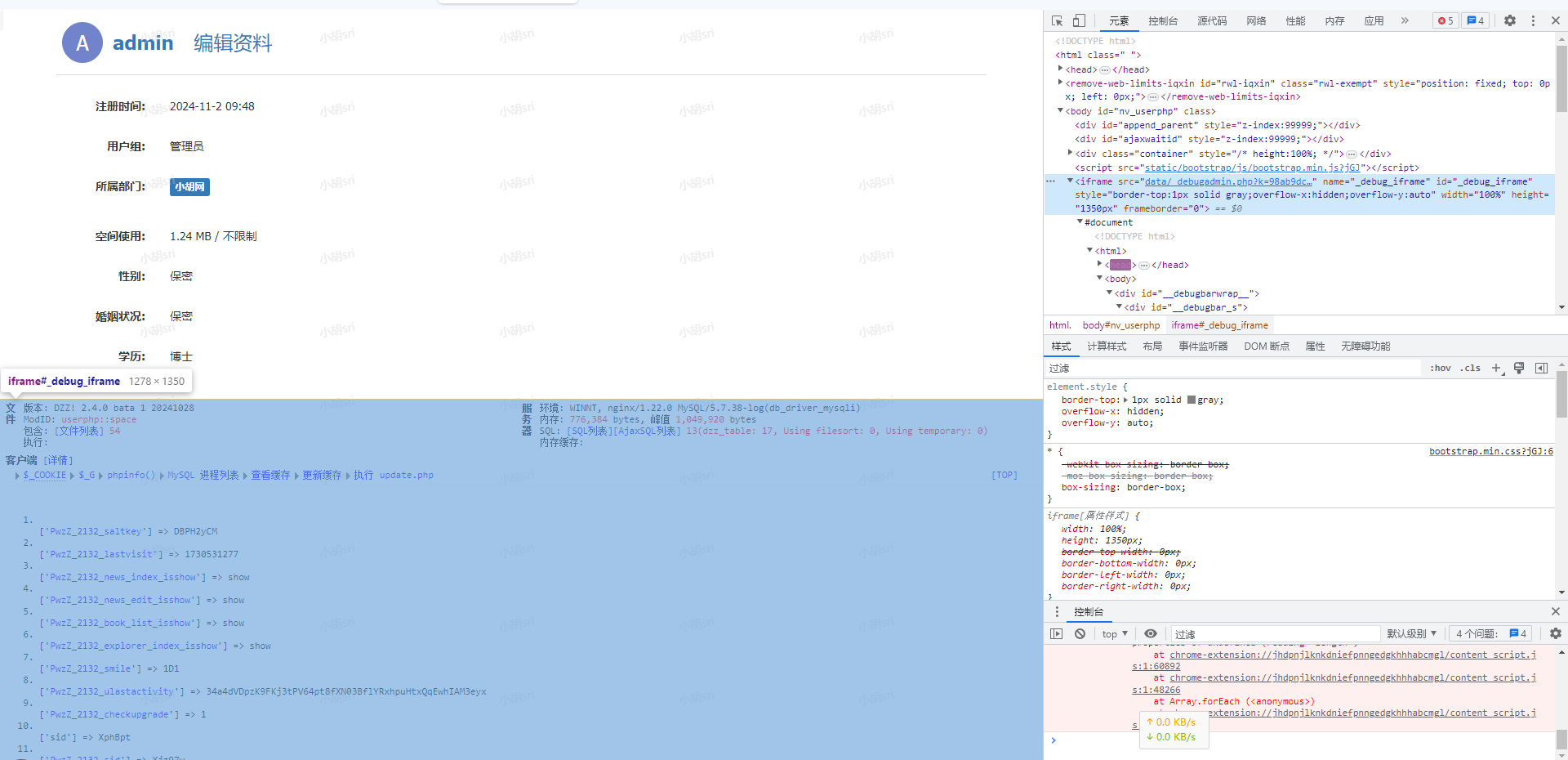1568x760 pixels.
Task: Toggle the :hov element state button
Action: (x=1441, y=368)
